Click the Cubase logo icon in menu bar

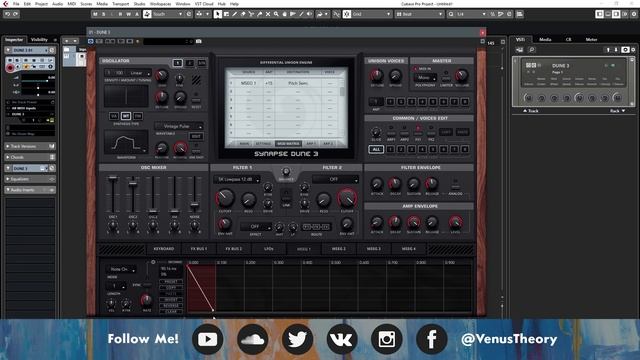point(5,4)
